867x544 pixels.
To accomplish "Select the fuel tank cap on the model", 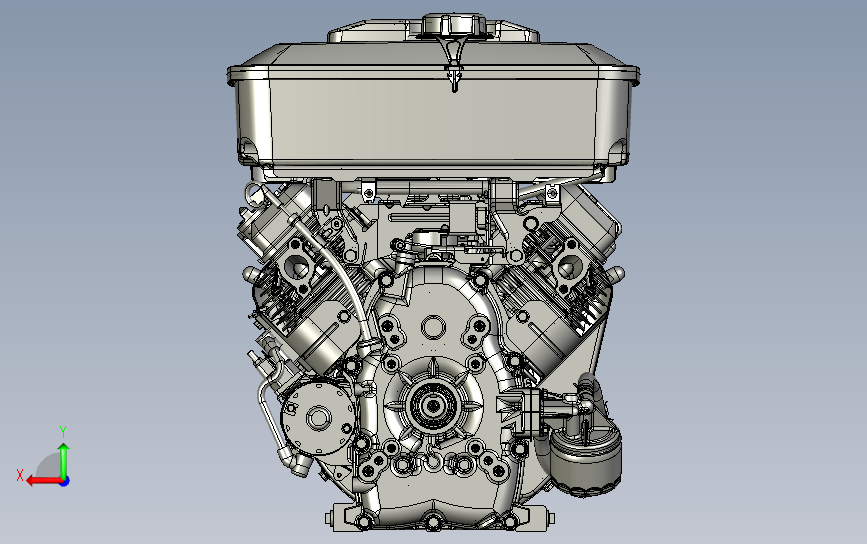I will coord(454,25).
